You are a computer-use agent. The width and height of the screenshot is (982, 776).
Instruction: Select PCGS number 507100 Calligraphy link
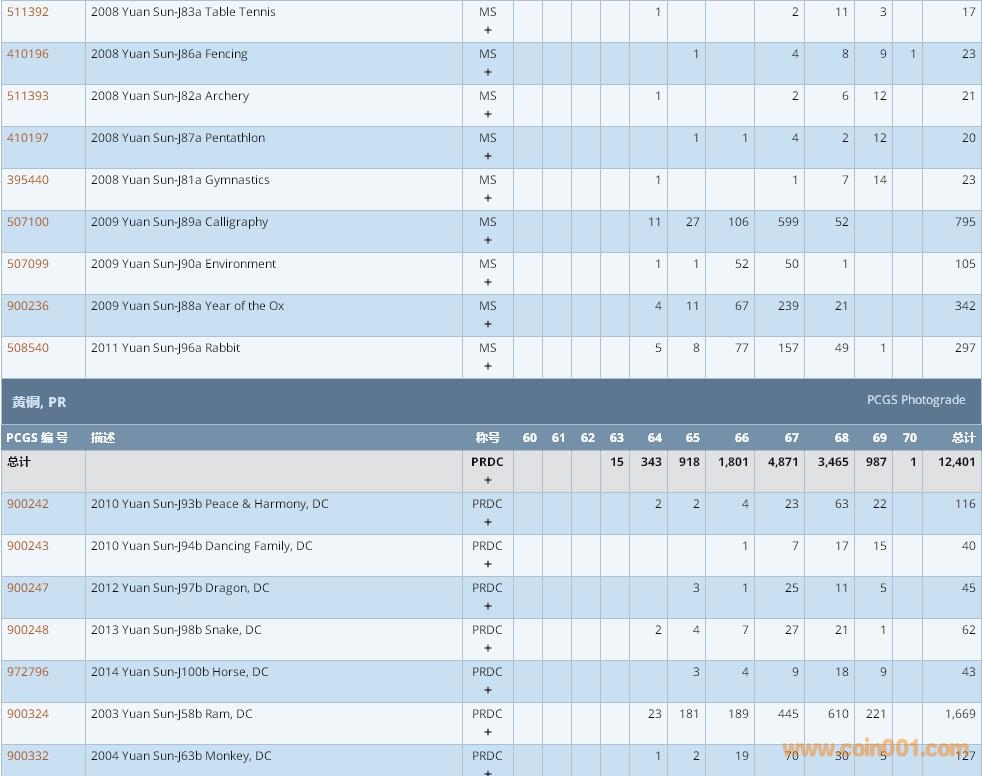tap(28, 222)
